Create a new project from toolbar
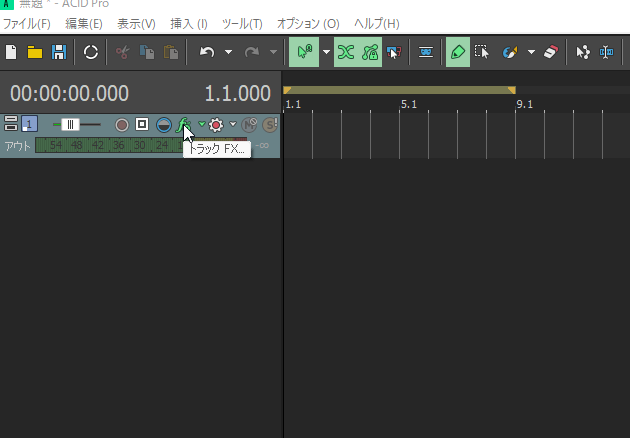Viewport: 630px width, 438px height. pos(11,52)
